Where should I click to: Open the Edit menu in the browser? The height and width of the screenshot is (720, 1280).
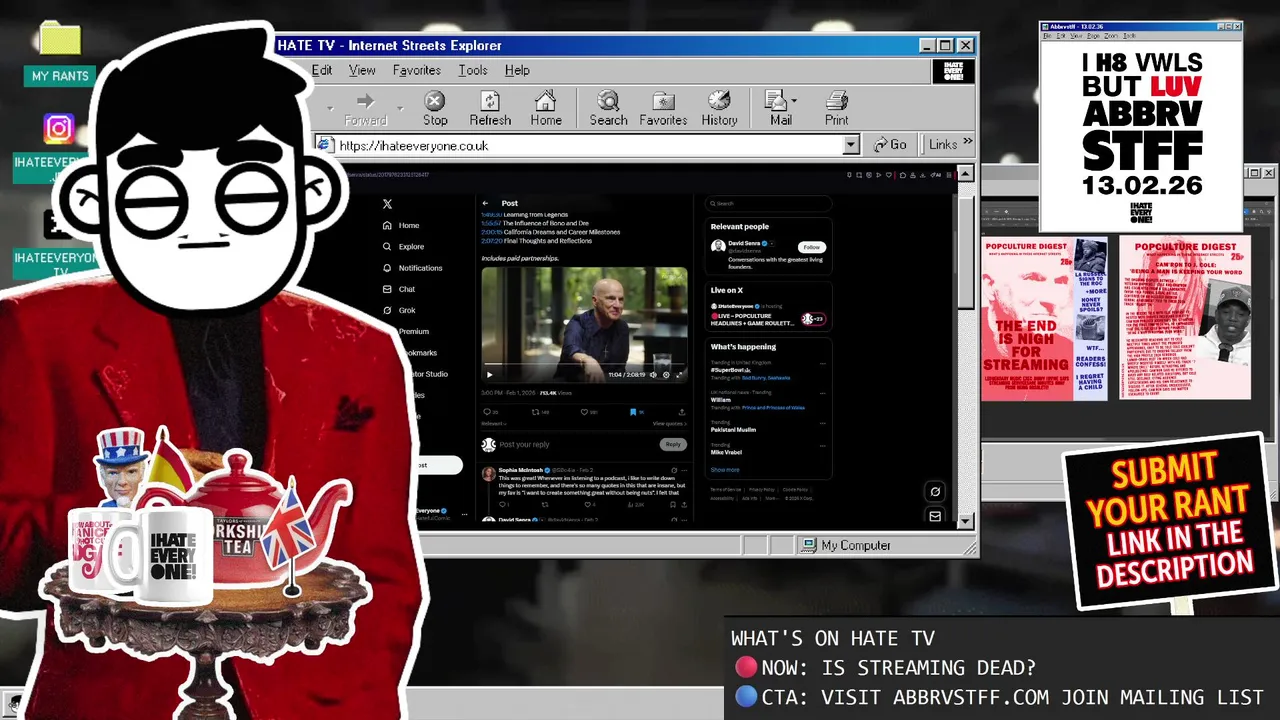[322, 70]
